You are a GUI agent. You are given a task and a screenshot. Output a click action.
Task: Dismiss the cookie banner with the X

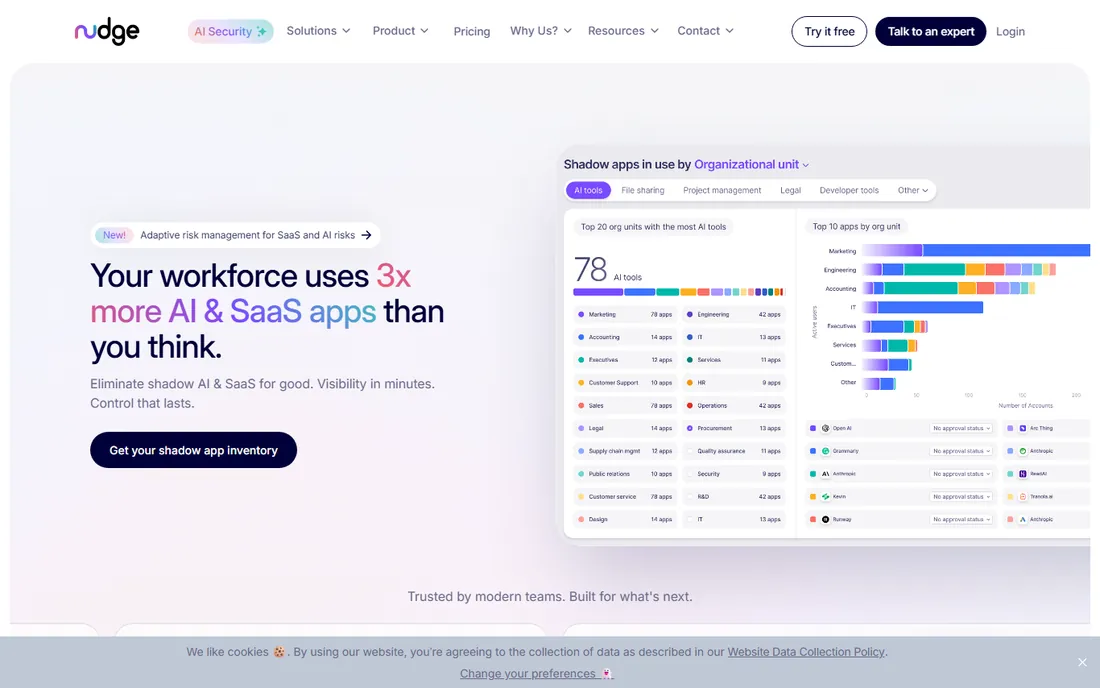(1082, 662)
